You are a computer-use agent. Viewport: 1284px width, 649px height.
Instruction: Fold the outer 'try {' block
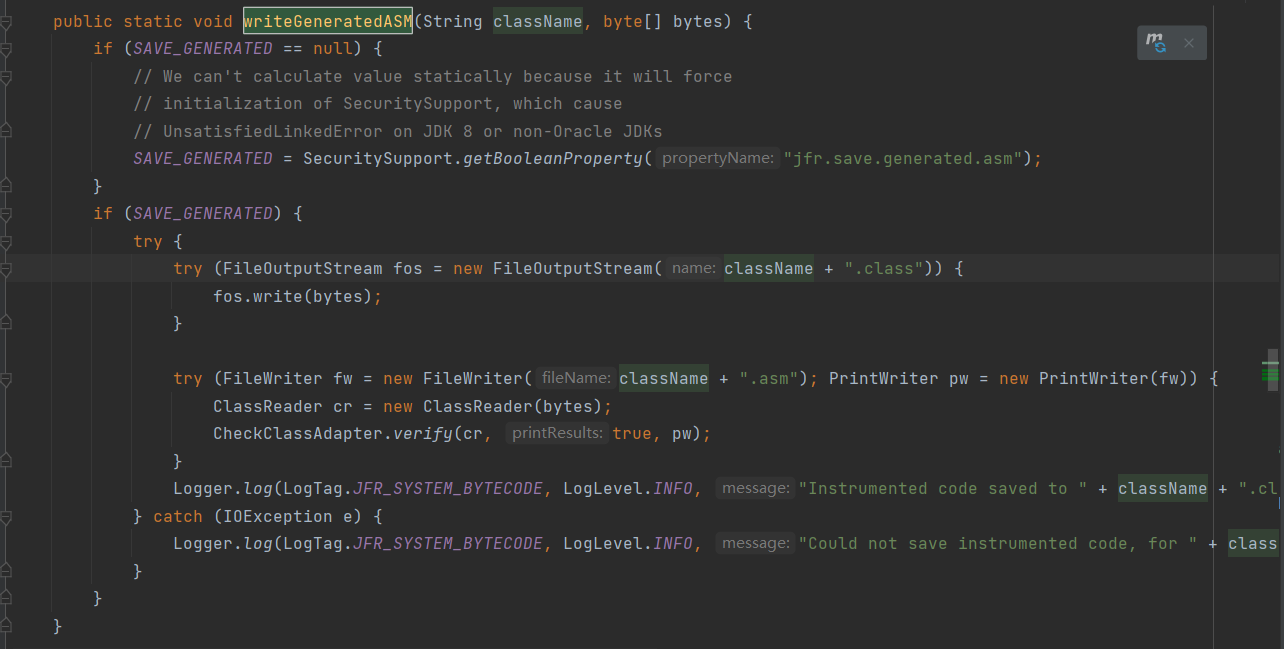coord(5,241)
